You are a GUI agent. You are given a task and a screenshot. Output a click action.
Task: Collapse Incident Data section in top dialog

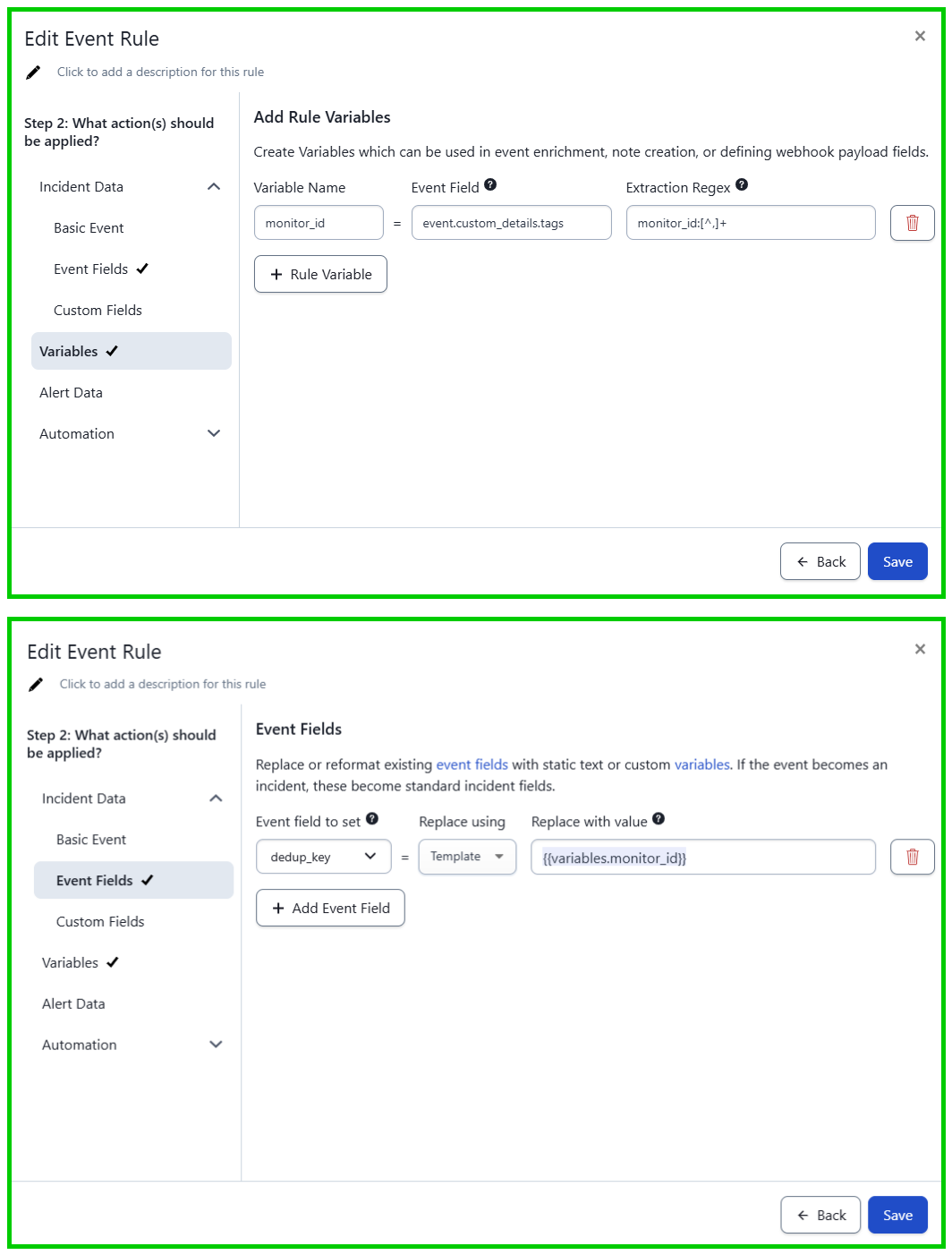pyautogui.click(x=214, y=186)
